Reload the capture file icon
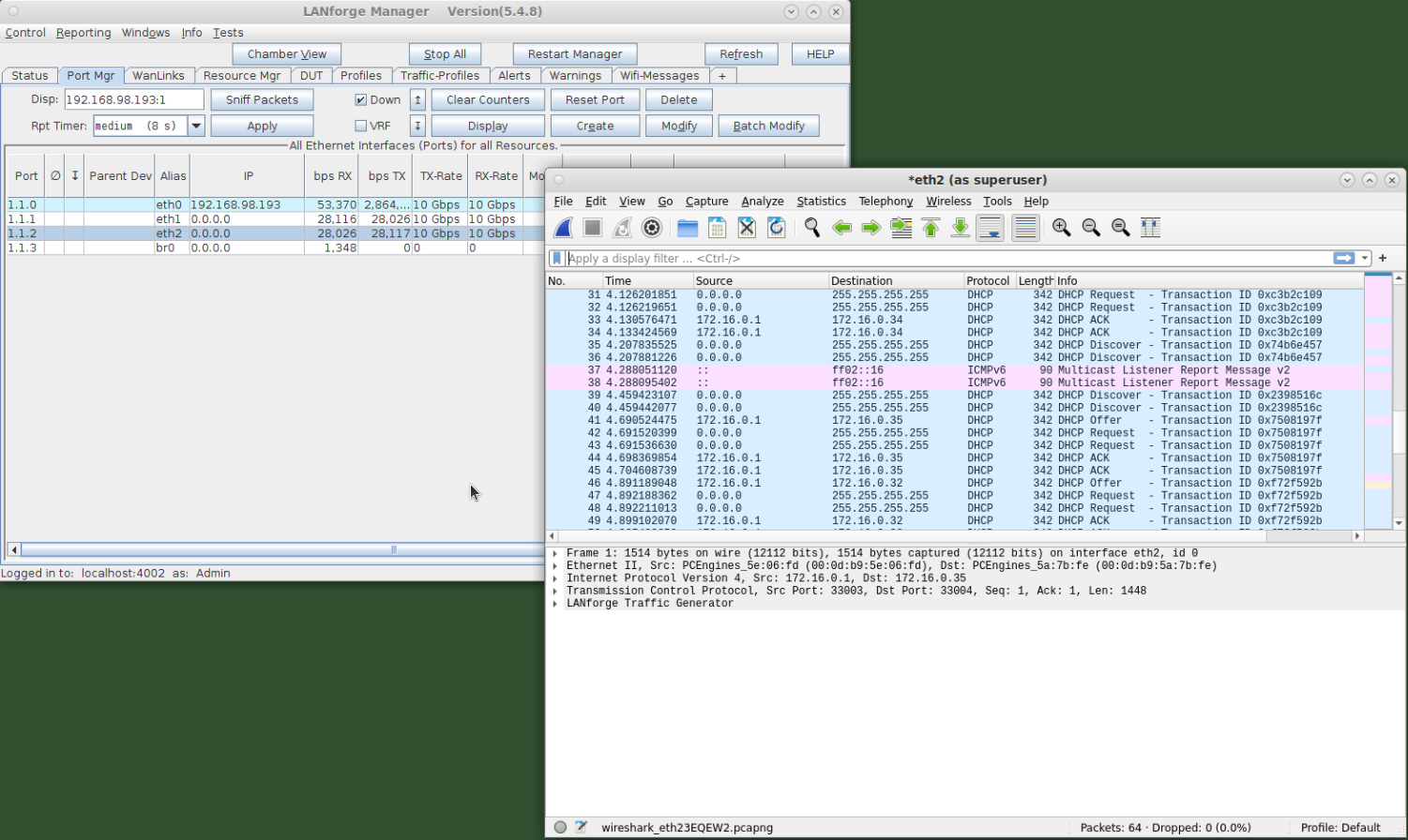This screenshot has width=1408, height=840. pos(776,228)
